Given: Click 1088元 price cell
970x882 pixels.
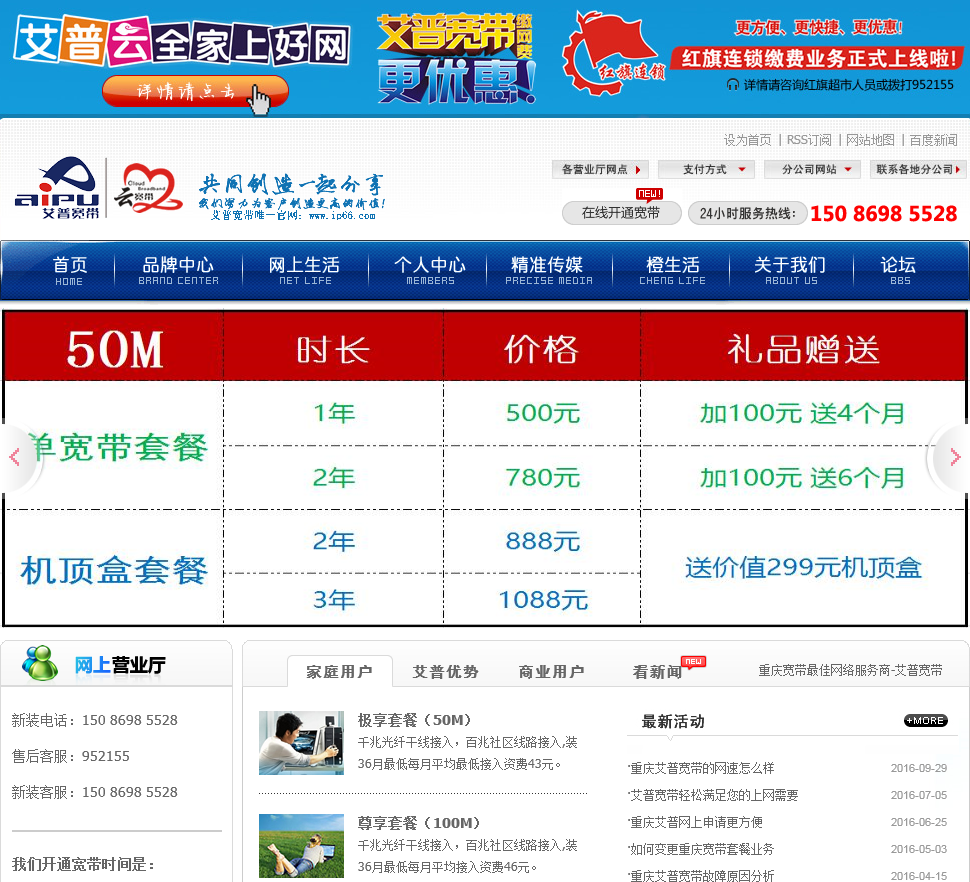Looking at the screenshot, I should click(x=543, y=599).
